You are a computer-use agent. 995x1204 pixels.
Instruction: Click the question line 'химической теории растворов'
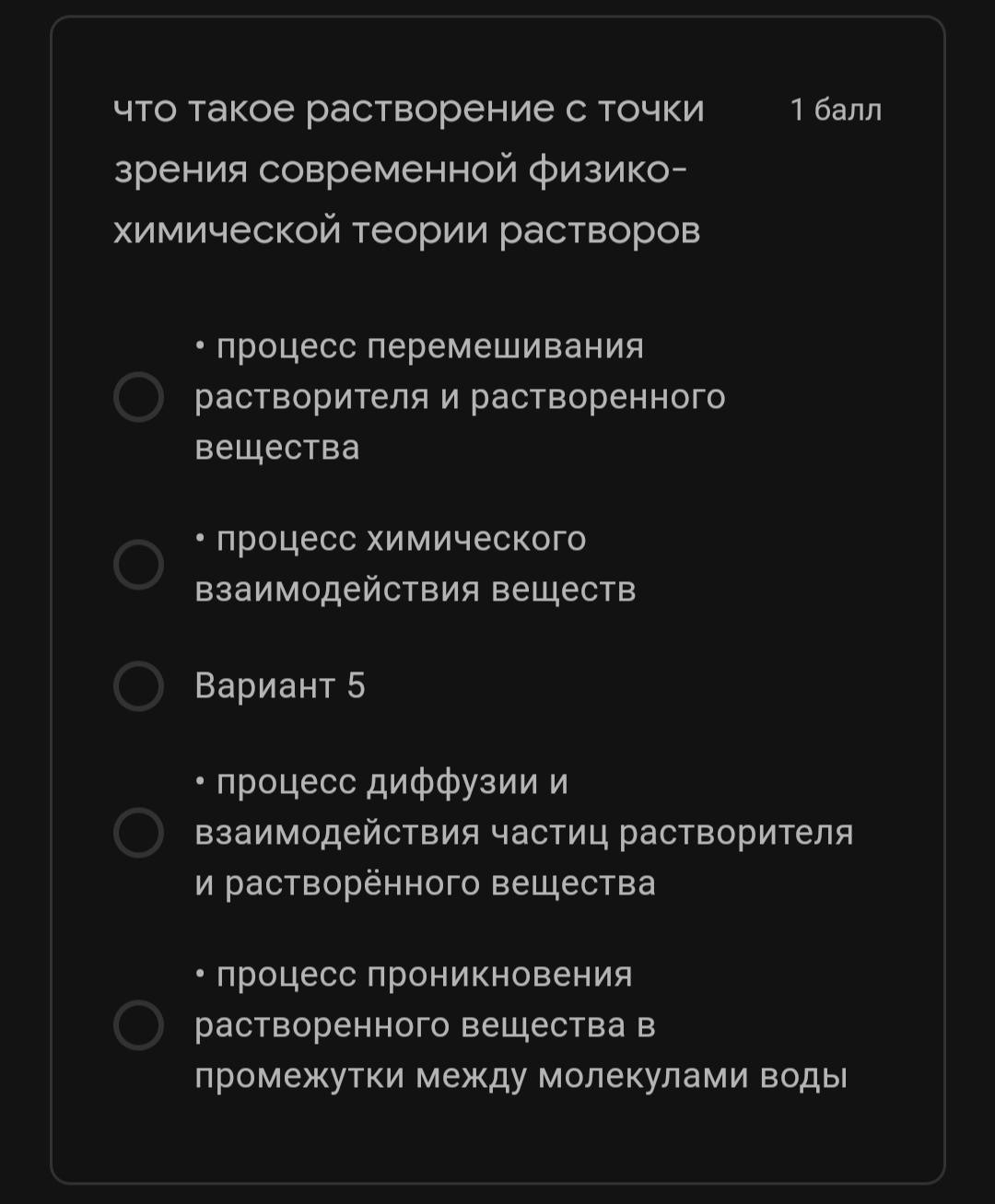407,230
